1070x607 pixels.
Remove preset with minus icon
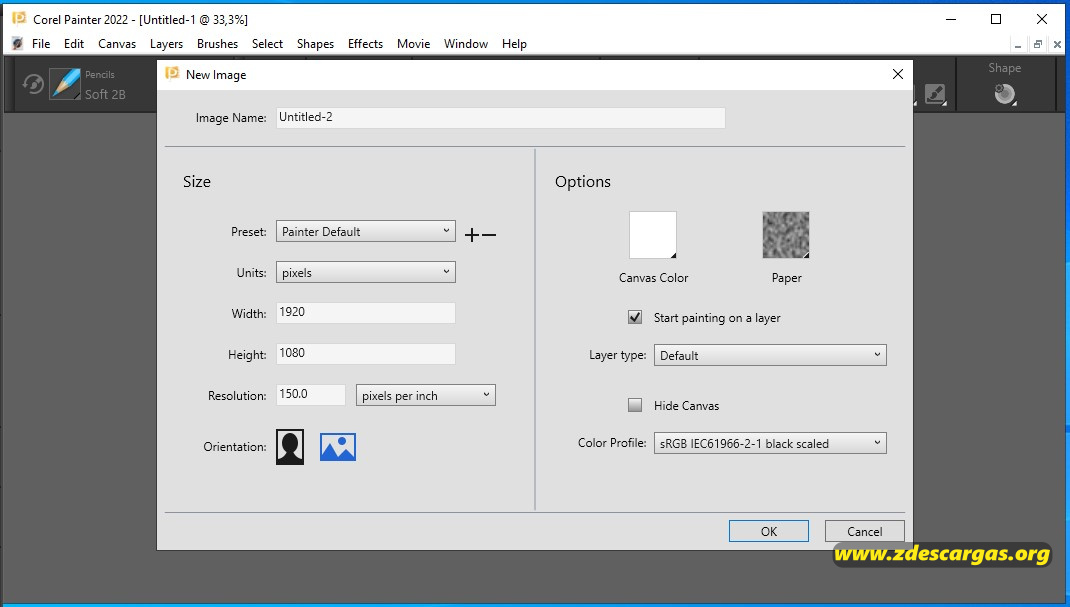tap(489, 235)
